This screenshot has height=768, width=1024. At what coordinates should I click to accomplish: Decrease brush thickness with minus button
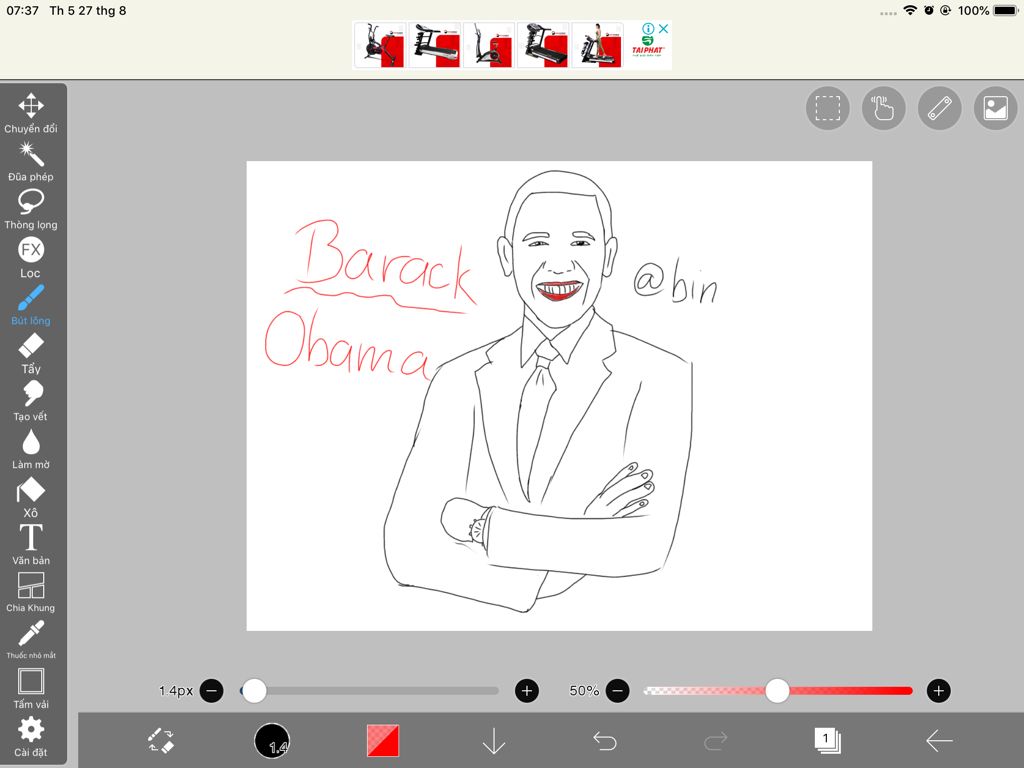(212, 690)
